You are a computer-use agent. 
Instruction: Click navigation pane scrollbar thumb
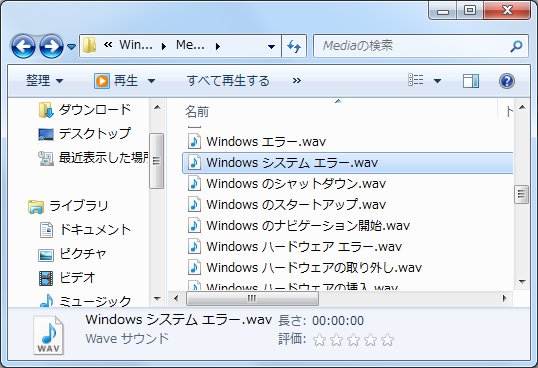(x=156, y=161)
